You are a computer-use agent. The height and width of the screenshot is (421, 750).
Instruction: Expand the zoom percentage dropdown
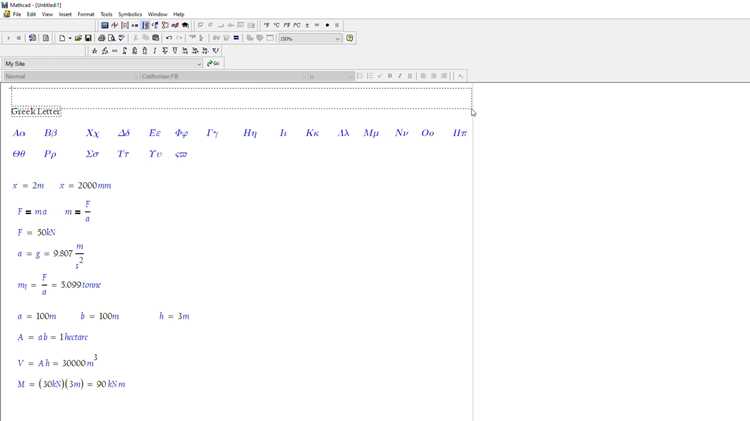(338, 38)
